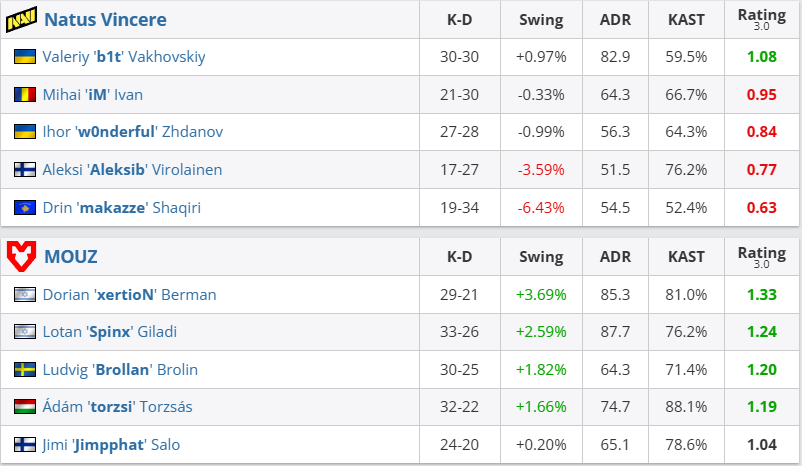Screen dimensions: 802x466
Task: Click the Hungarian flag beside torzsi
Action: [25, 407]
